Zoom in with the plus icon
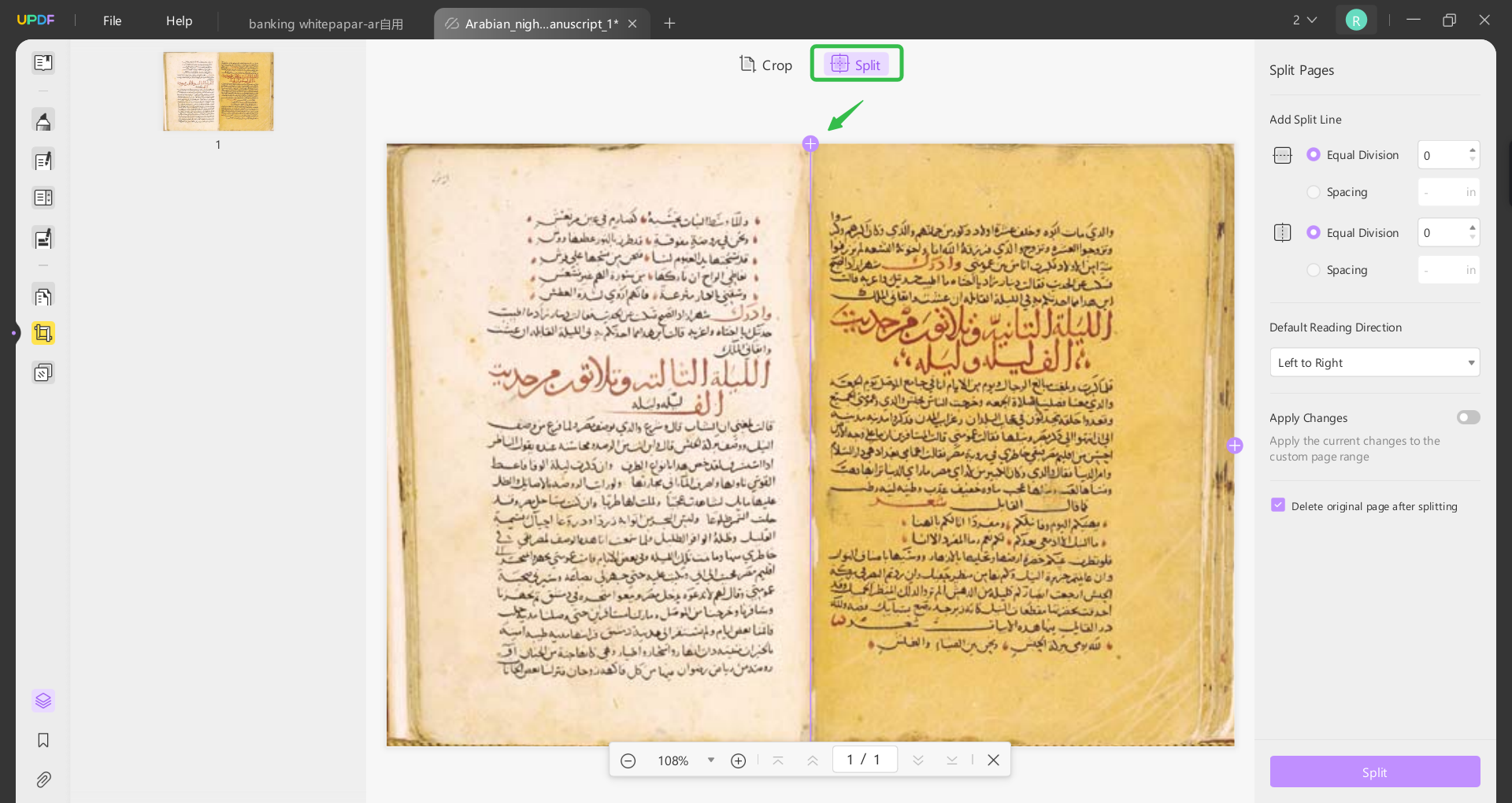The height and width of the screenshot is (803, 1512). pyautogui.click(x=738, y=760)
